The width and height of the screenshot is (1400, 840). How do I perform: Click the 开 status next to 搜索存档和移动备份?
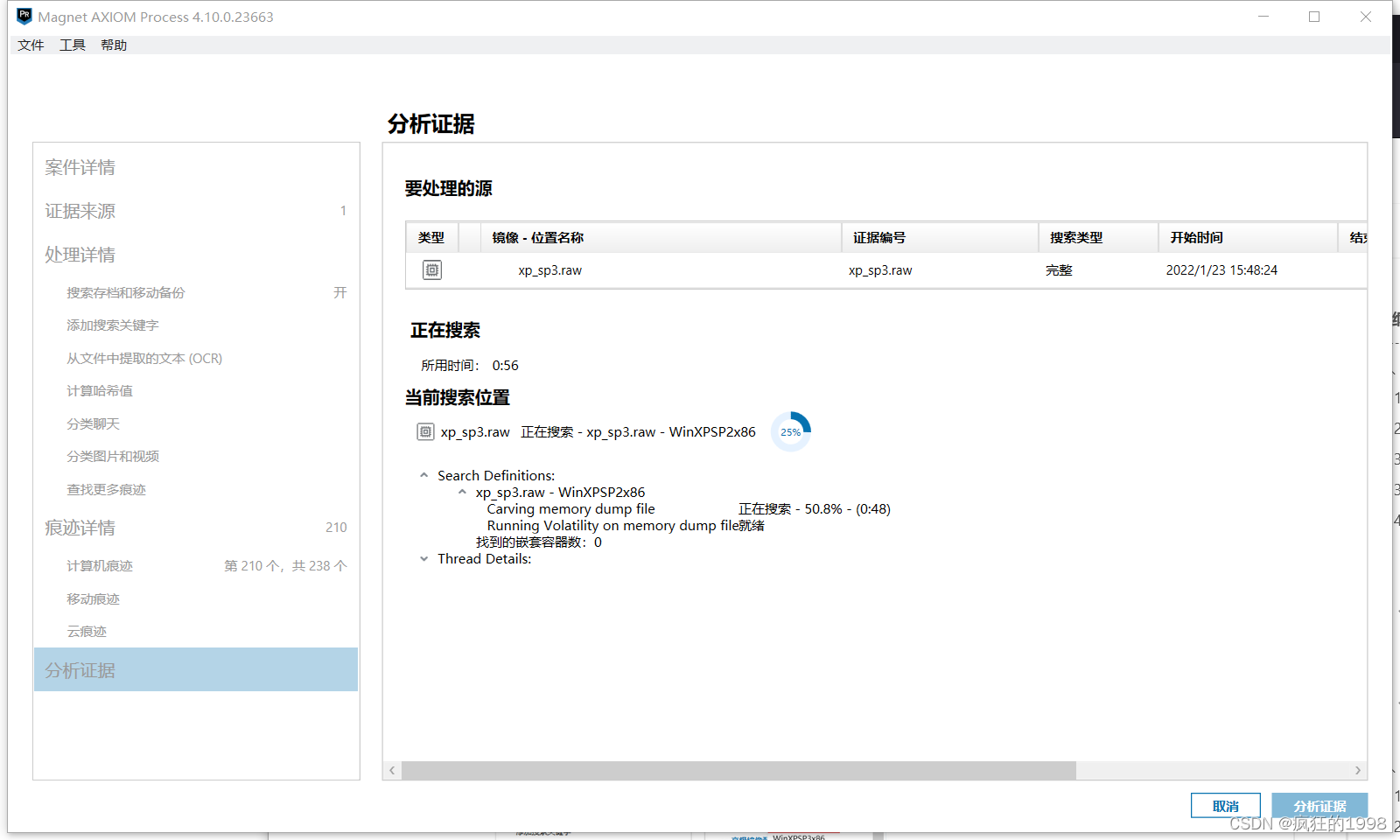point(340,292)
